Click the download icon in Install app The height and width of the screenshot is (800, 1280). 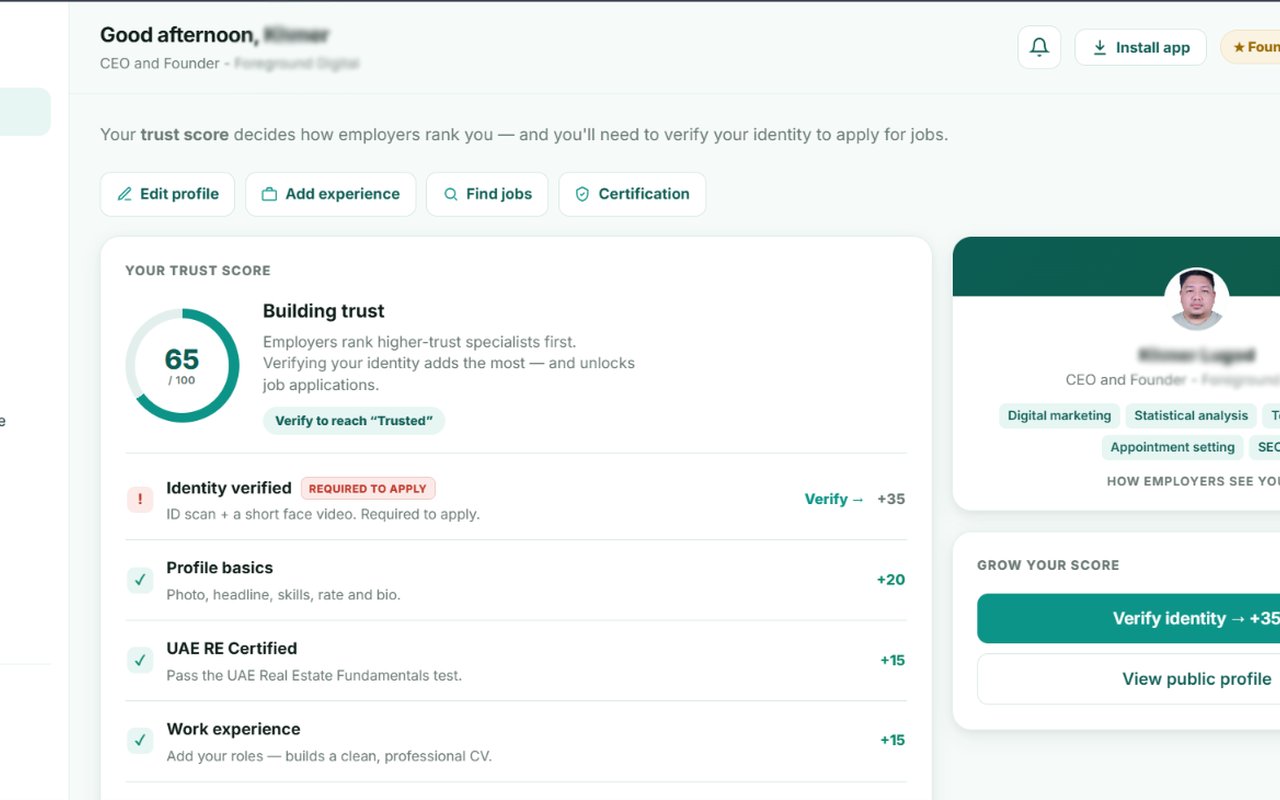pos(1100,47)
